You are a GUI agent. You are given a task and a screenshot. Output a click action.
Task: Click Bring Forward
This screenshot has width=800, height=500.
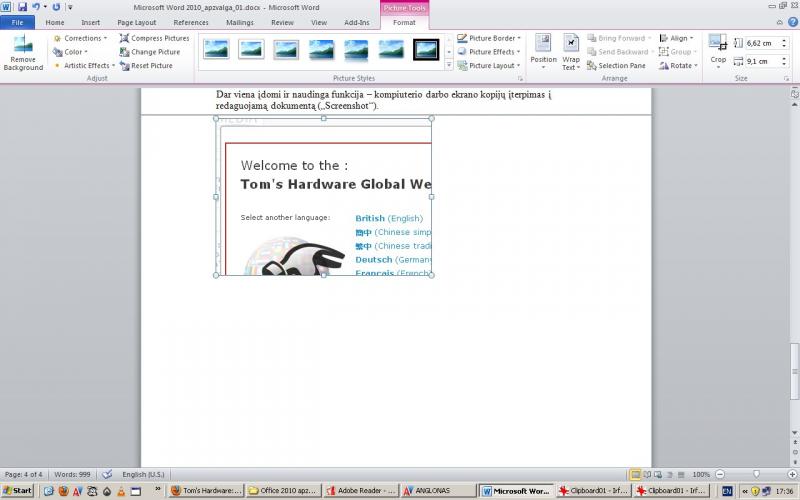pyautogui.click(x=619, y=38)
